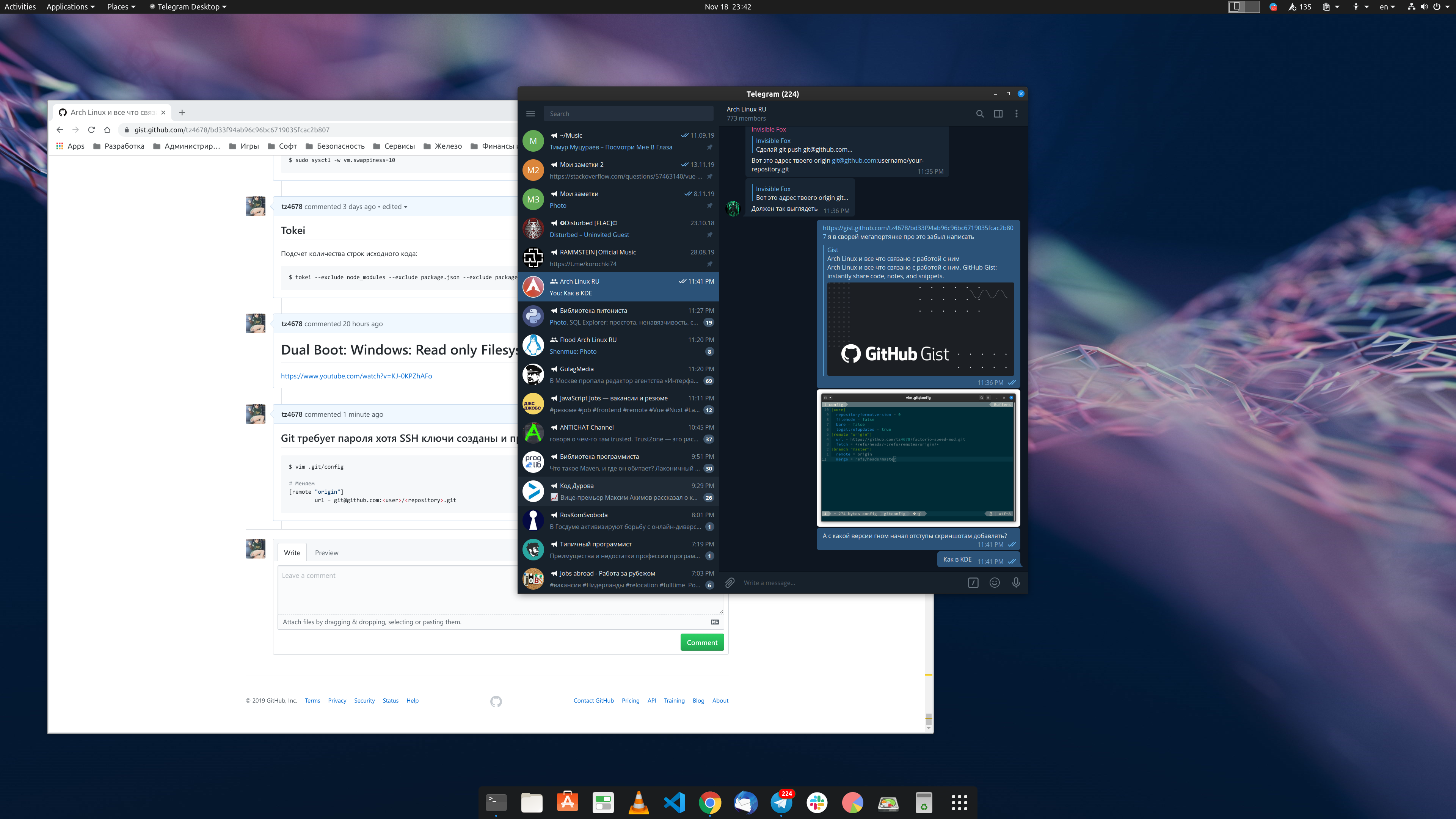Click the Chrome address bar URL

[x=232, y=130]
